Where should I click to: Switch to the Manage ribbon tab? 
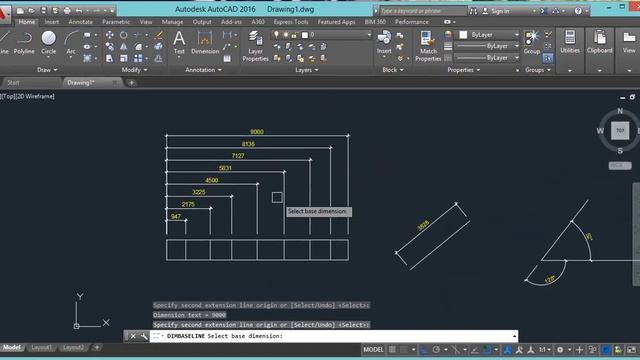[x=172, y=22]
